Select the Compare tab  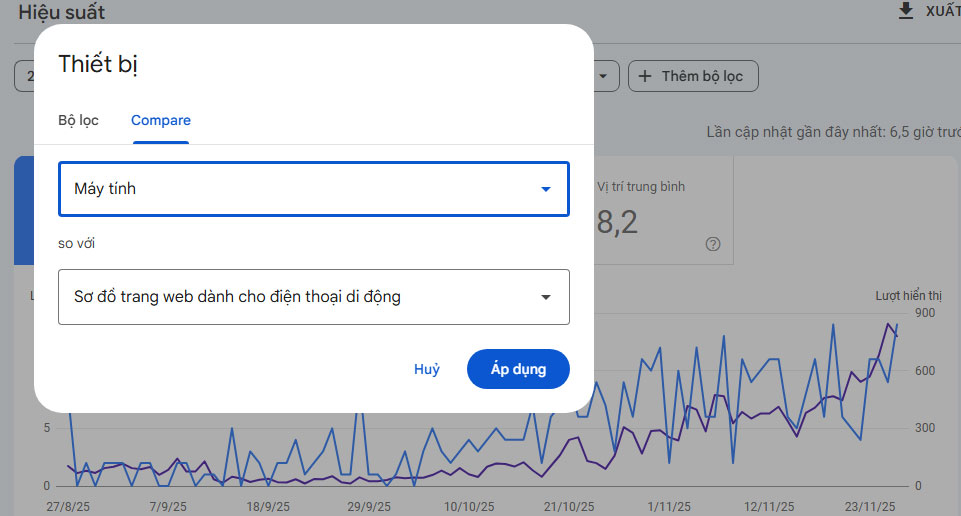coord(160,120)
